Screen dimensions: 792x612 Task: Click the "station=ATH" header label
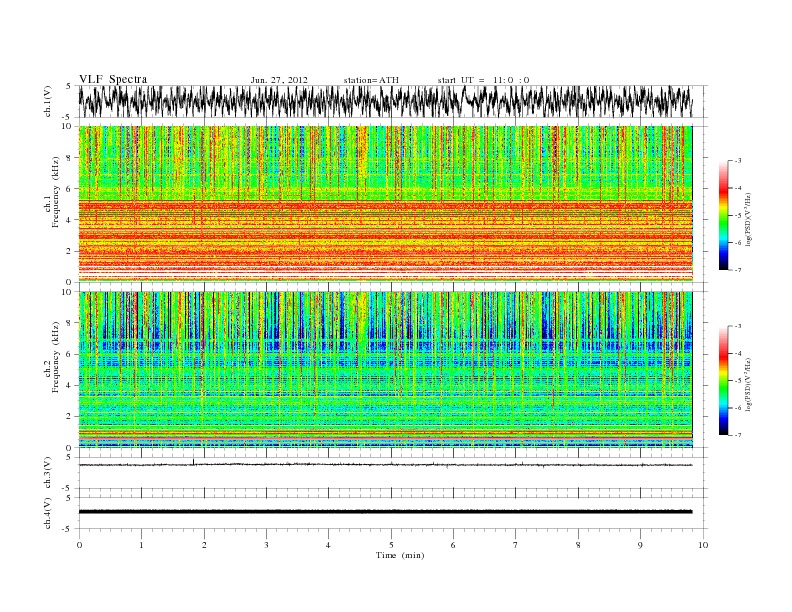pos(371,80)
